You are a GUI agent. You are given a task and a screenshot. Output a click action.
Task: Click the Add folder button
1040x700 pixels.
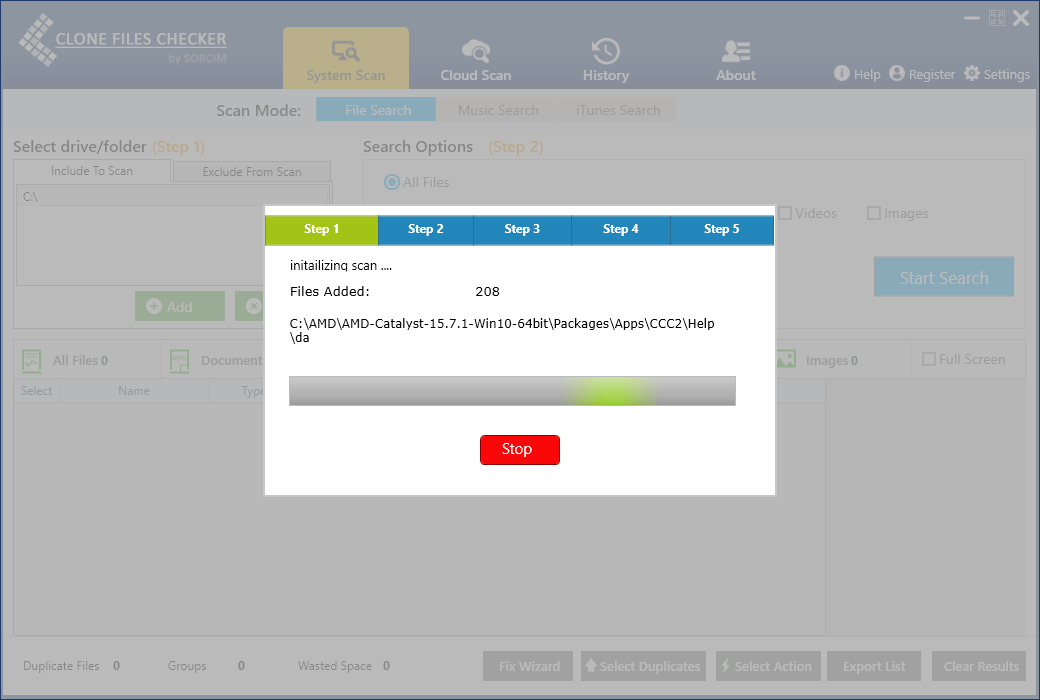pyautogui.click(x=180, y=306)
